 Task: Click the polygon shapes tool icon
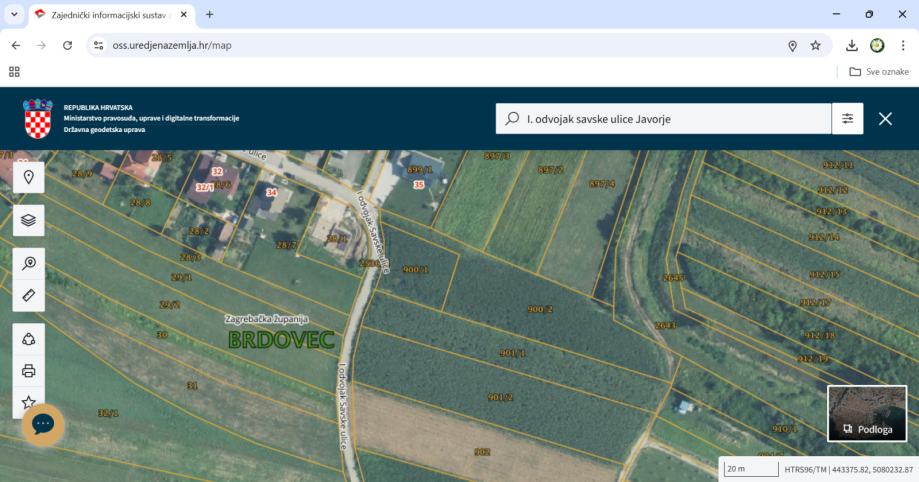(29, 340)
